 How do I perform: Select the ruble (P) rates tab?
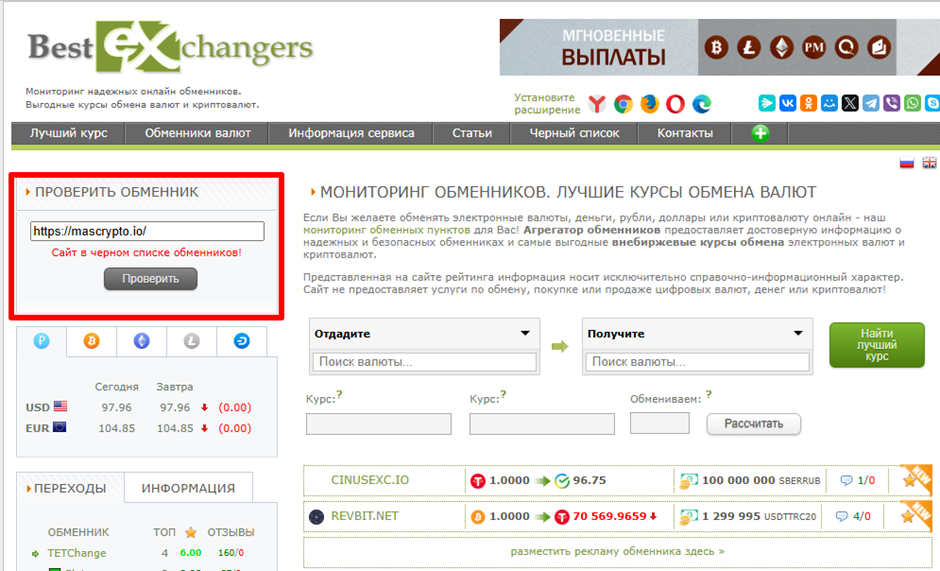(41, 341)
